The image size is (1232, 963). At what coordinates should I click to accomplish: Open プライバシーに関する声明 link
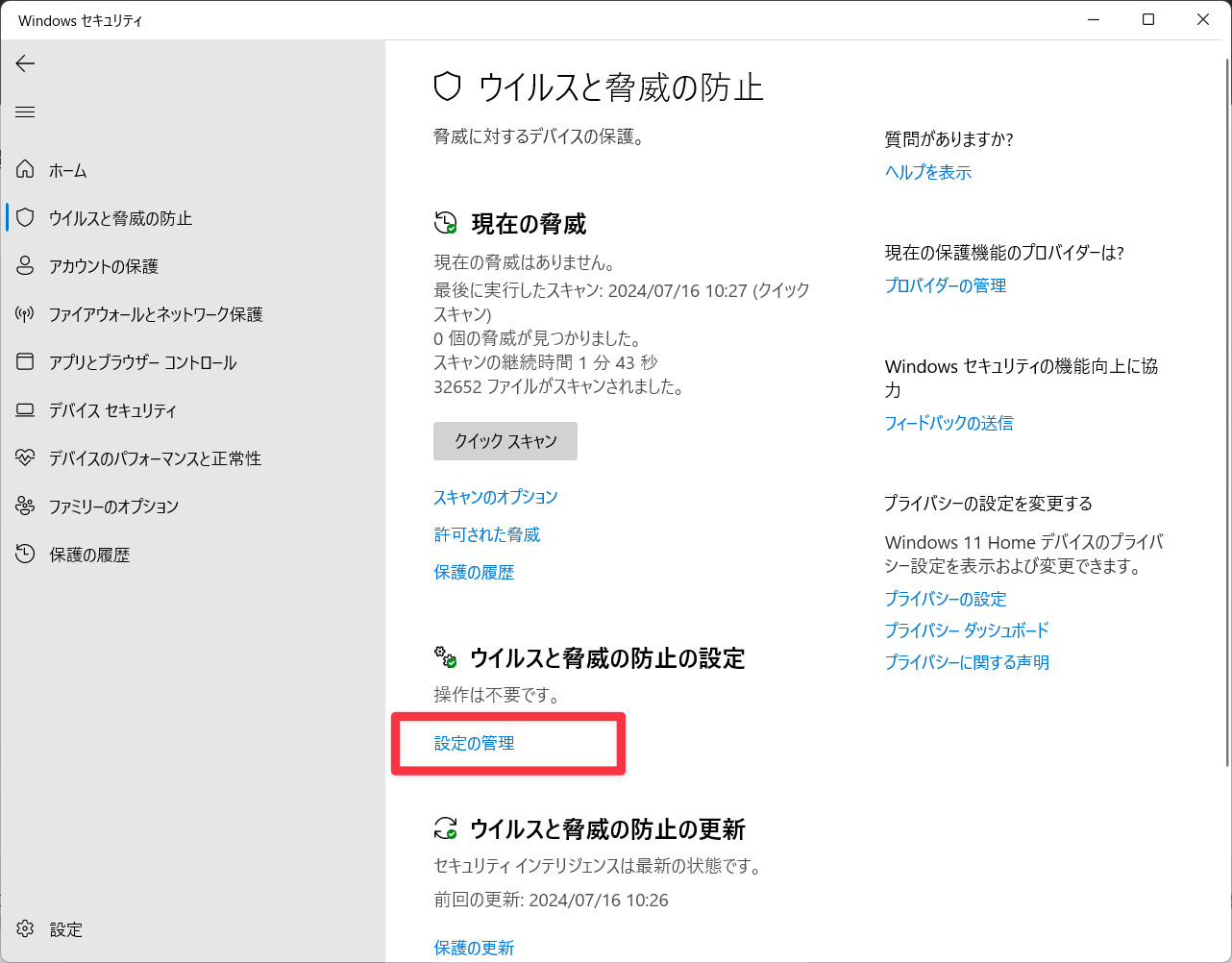click(x=967, y=662)
